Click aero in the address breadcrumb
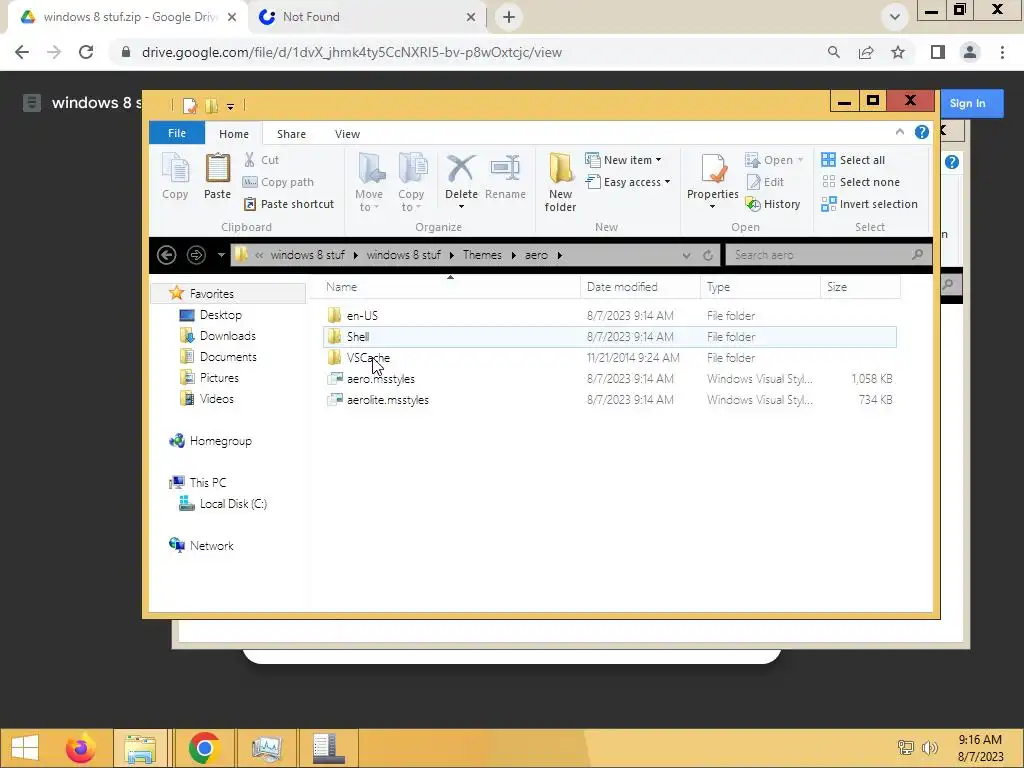This screenshot has height=768, width=1024. (536, 255)
